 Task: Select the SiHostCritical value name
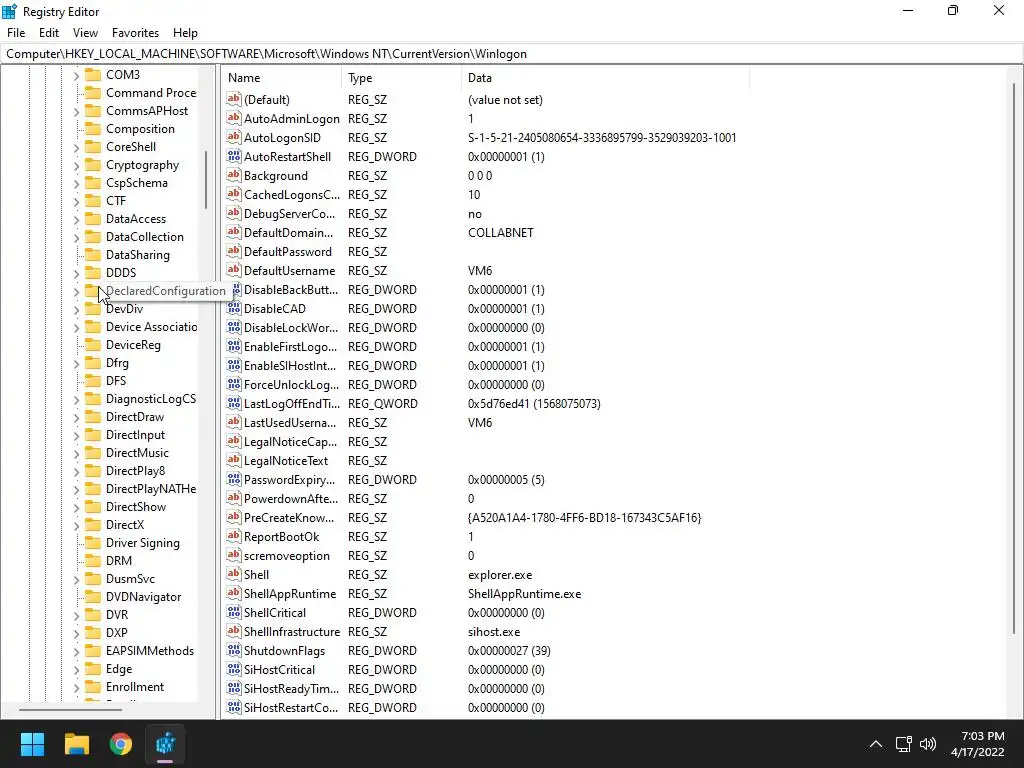click(x=280, y=669)
